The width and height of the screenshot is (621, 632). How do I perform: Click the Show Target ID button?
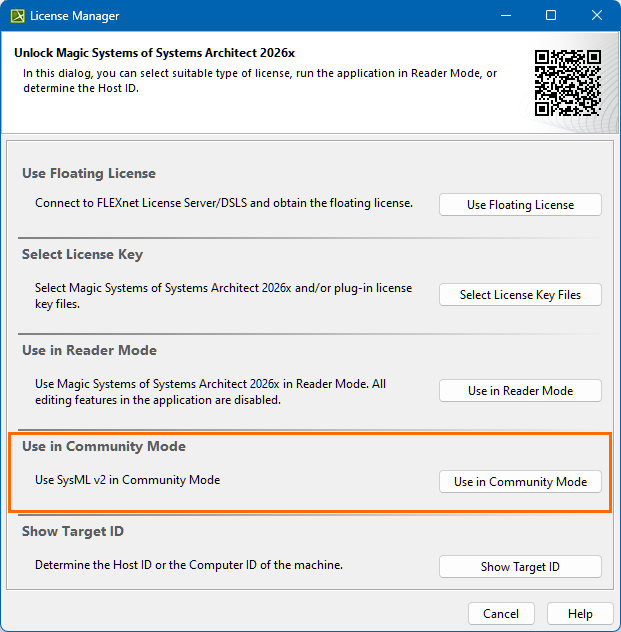pos(520,567)
